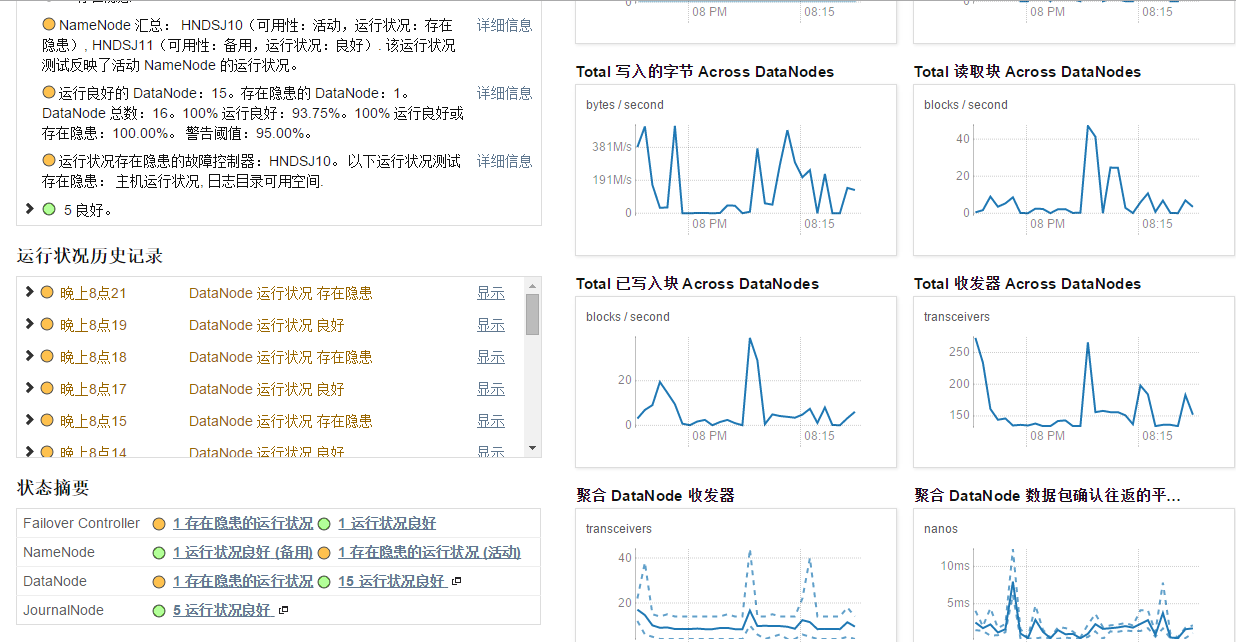The height and width of the screenshot is (642, 1236).
Task: Click the 状态摘要 heading
Action: 53,488
